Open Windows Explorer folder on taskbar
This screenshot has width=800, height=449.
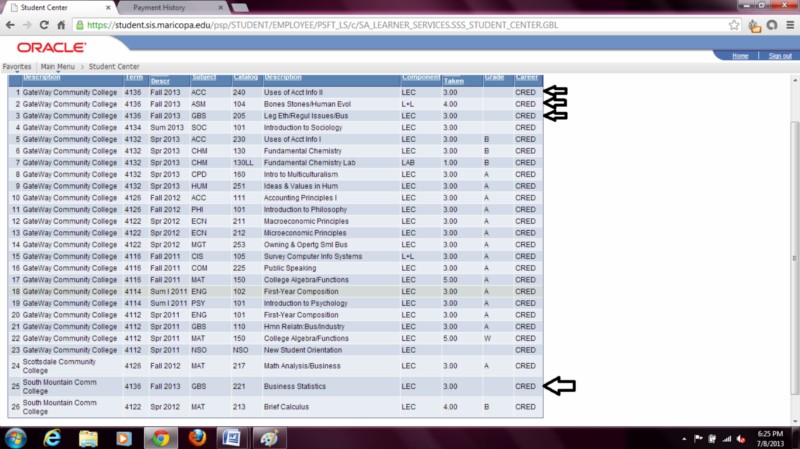[x=88, y=438]
